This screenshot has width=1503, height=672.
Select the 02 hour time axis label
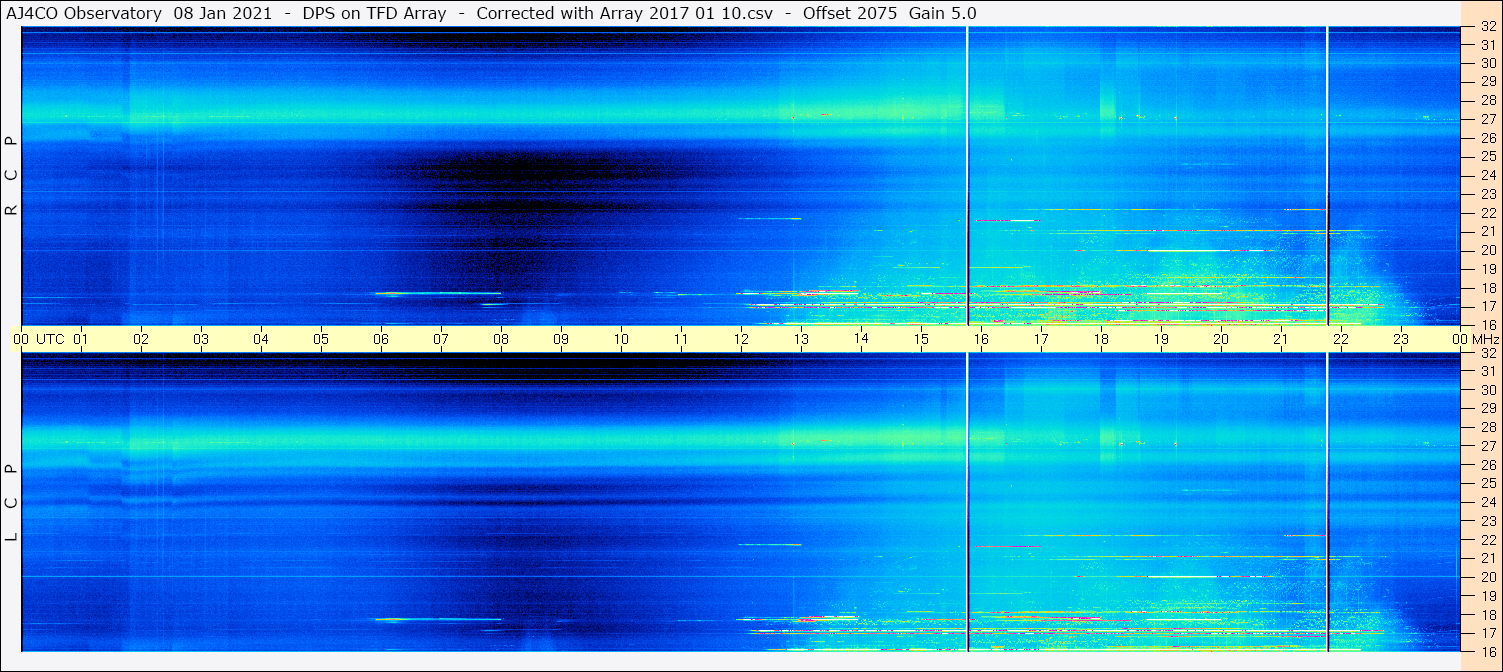[141, 339]
